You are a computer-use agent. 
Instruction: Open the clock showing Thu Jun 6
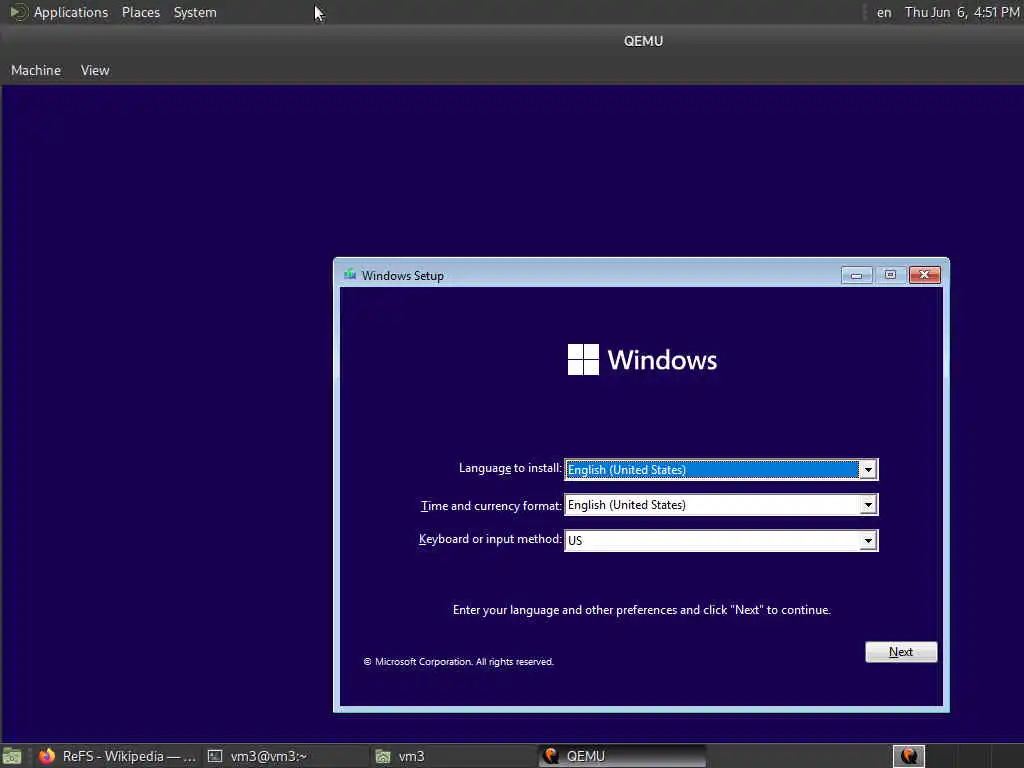tap(962, 12)
